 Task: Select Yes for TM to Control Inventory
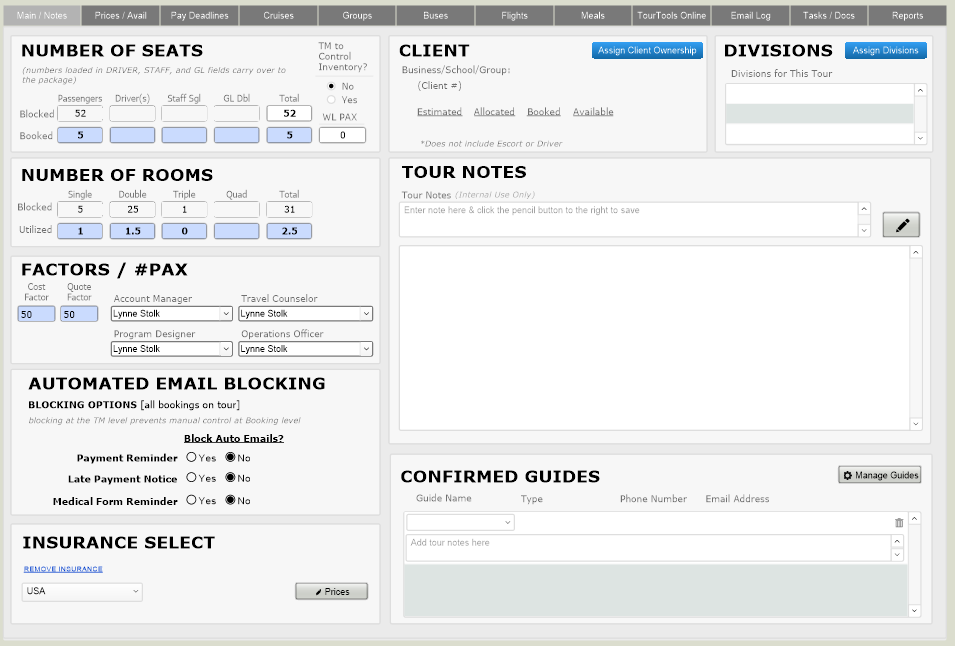331,99
